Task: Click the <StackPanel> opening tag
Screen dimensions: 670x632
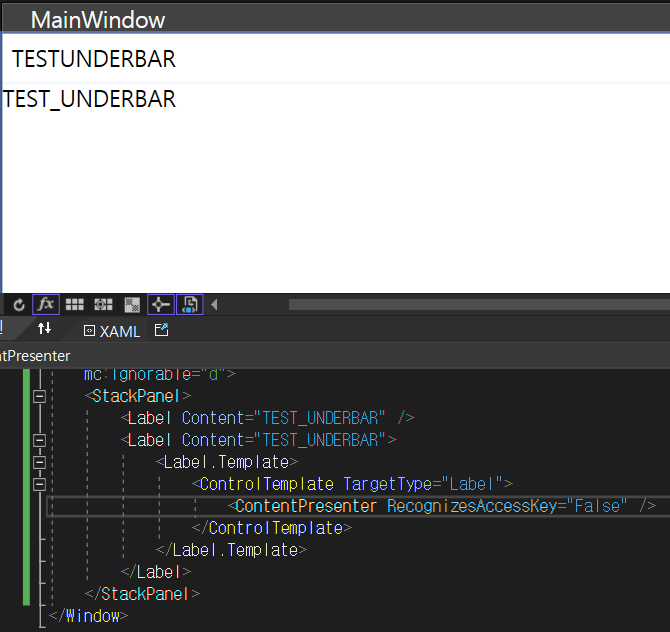Action: coord(138,396)
